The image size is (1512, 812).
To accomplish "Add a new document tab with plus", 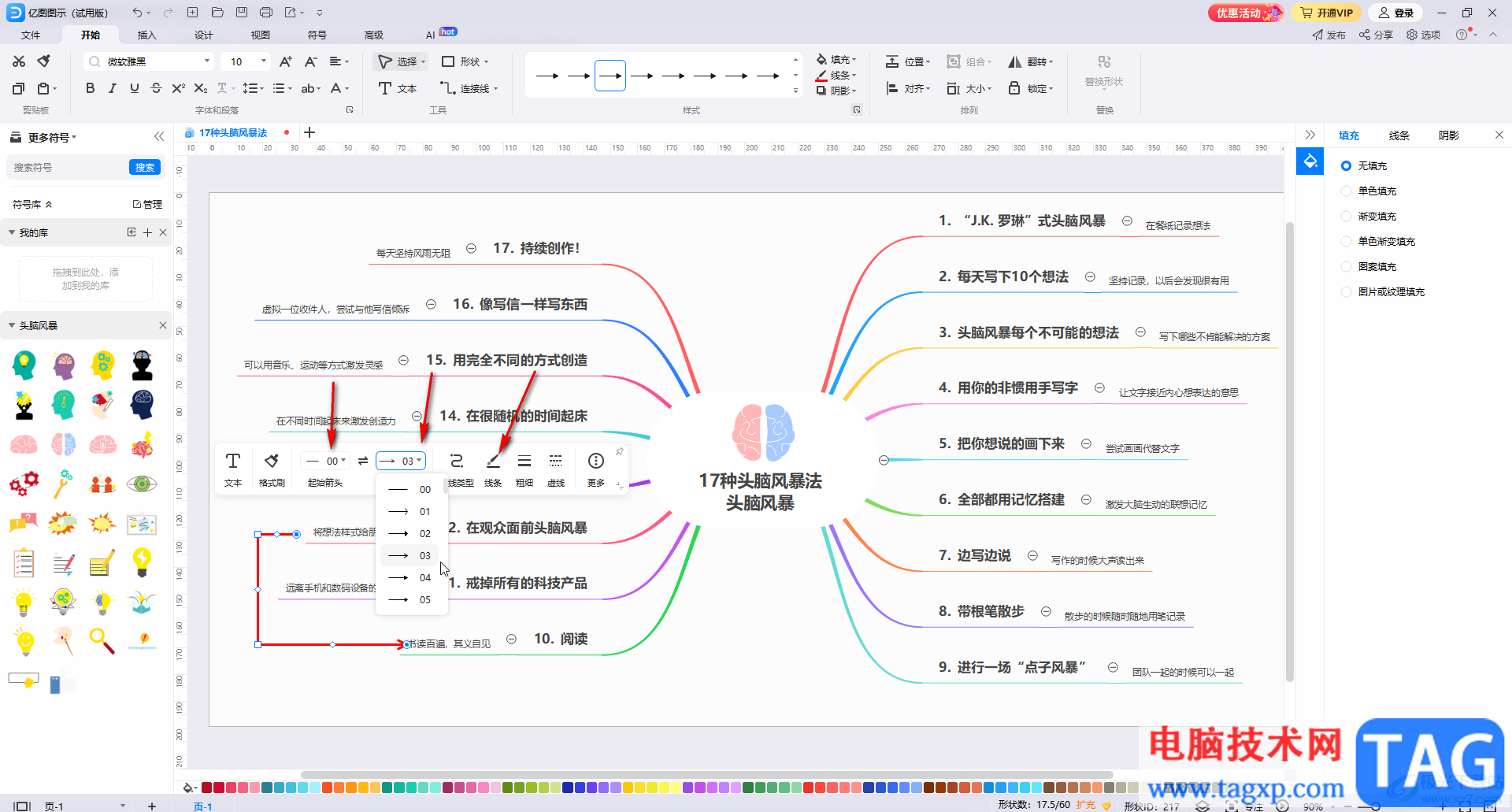I will [x=309, y=132].
